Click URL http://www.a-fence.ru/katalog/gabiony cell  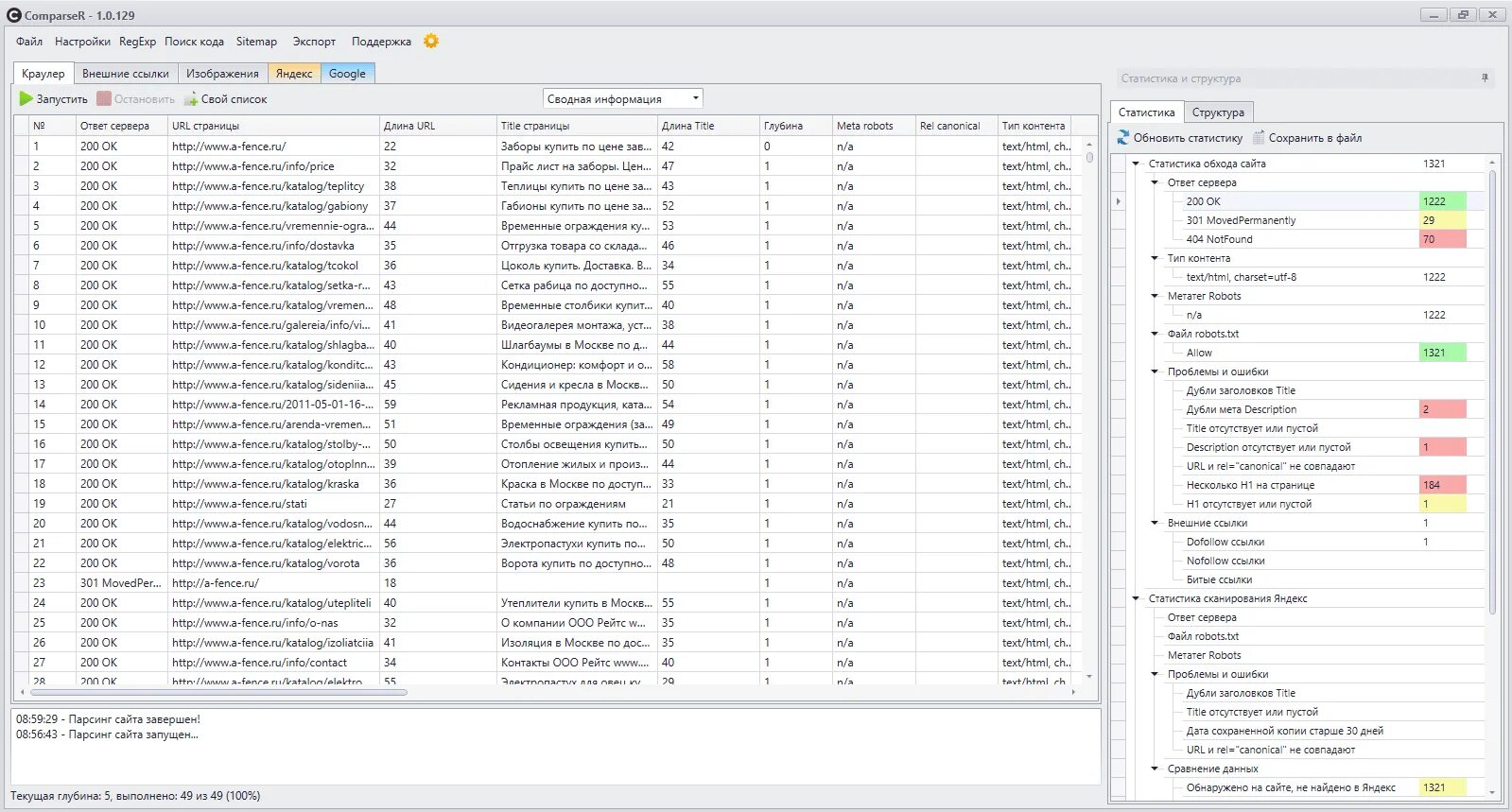pos(273,206)
